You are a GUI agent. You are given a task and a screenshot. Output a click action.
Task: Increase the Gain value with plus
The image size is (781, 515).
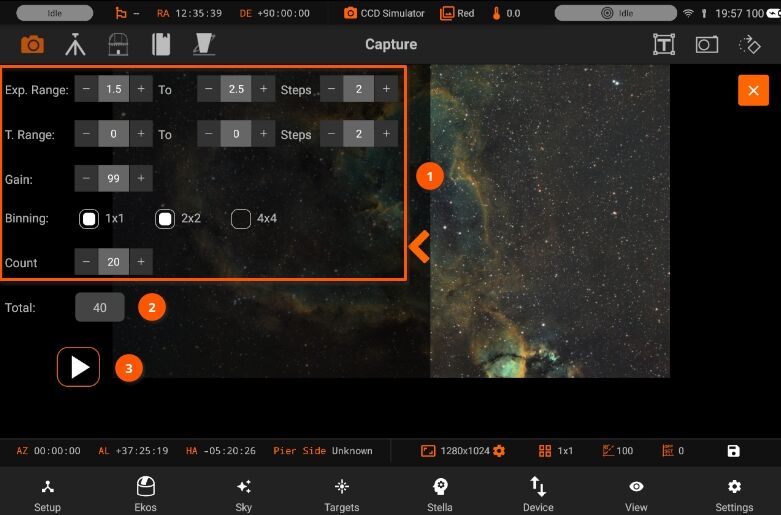[141, 178]
